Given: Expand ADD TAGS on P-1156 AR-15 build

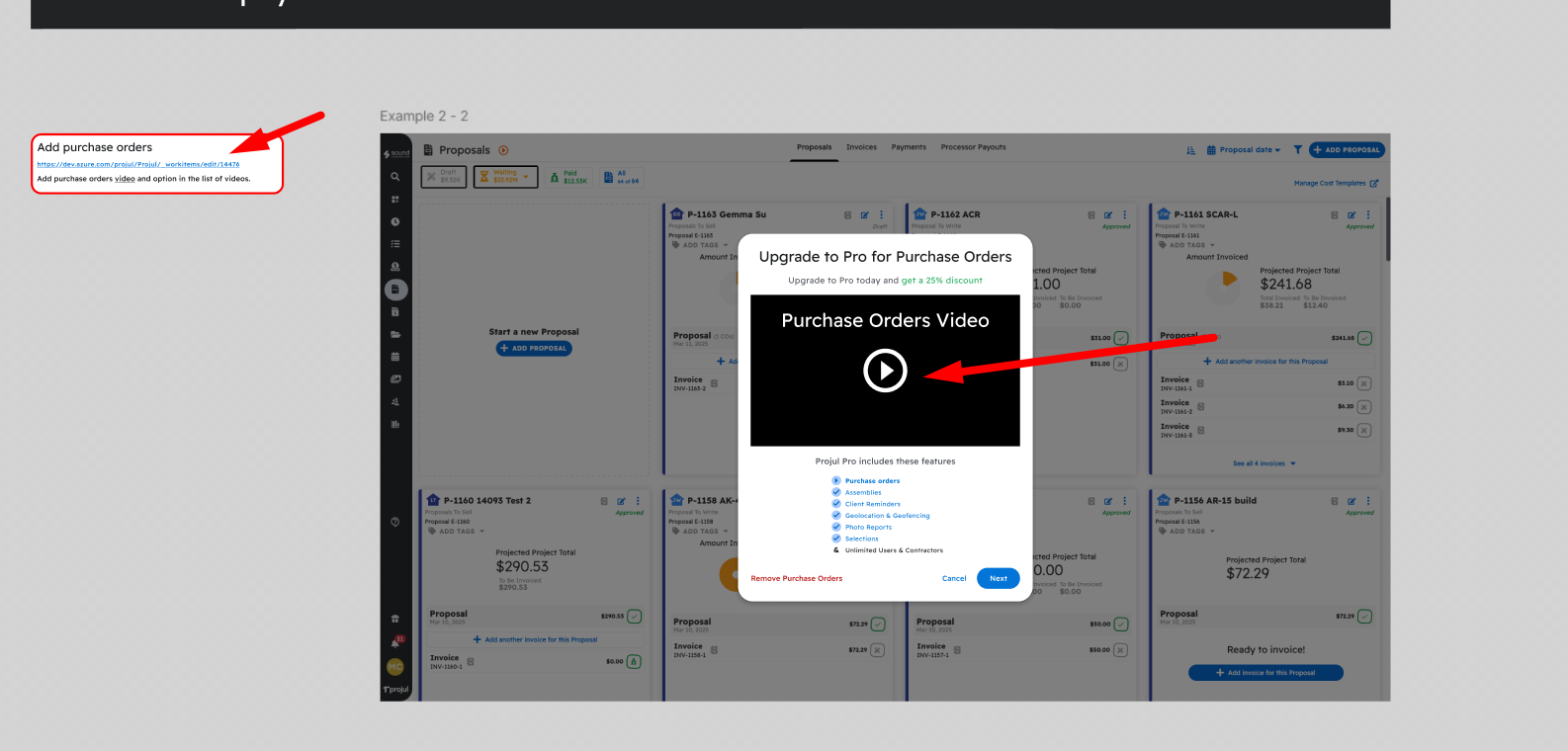Looking at the screenshot, I should pyautogui.click(x=1186, y=532).
